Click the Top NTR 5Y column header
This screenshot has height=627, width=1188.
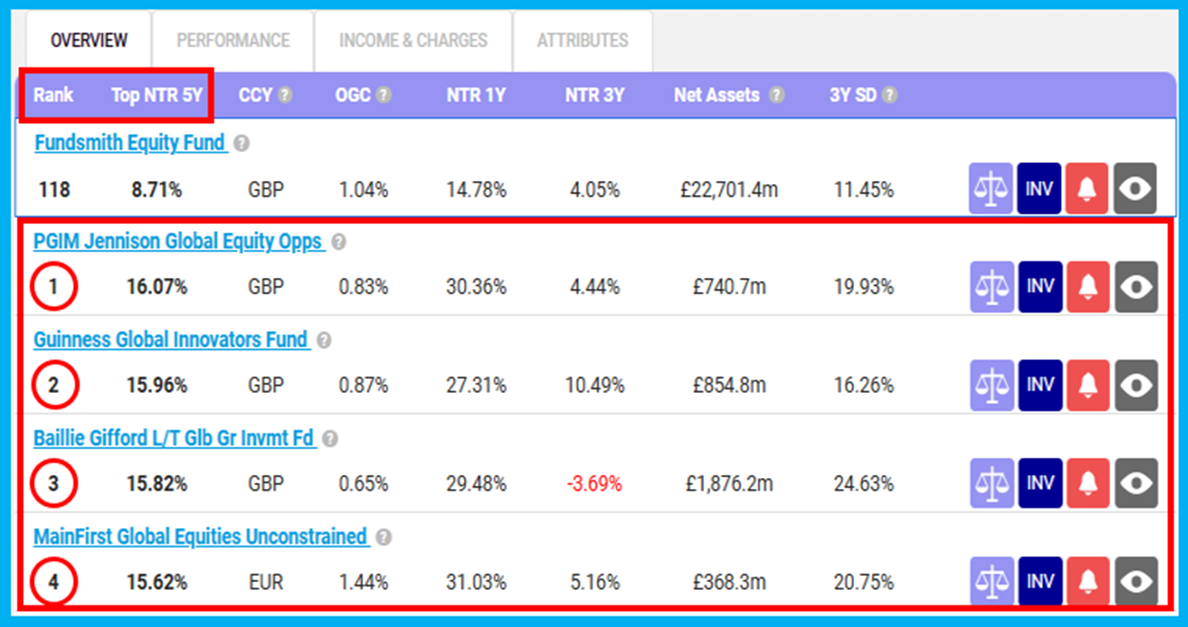156,95
